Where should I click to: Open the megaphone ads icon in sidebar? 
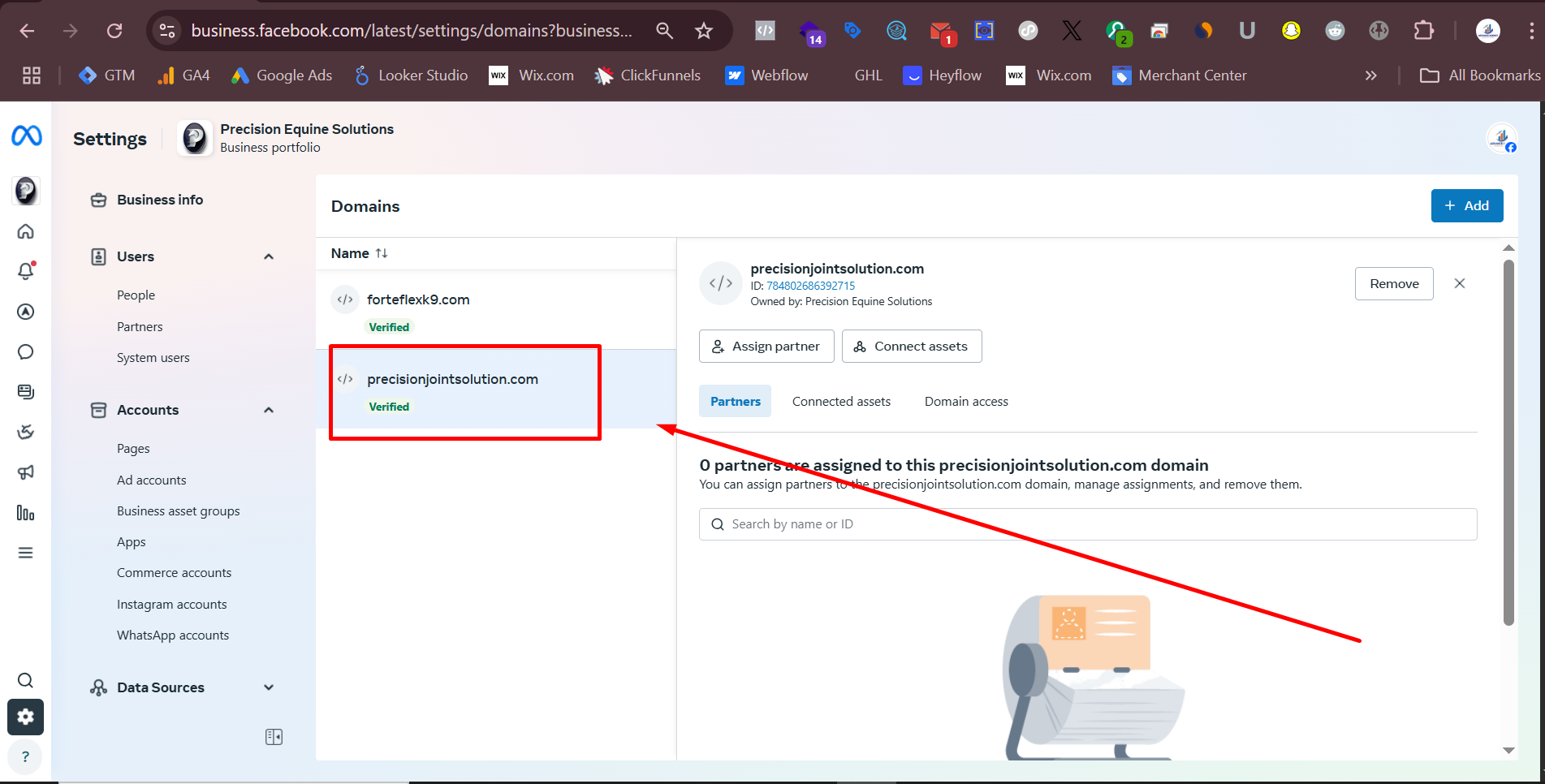point(26,472)
